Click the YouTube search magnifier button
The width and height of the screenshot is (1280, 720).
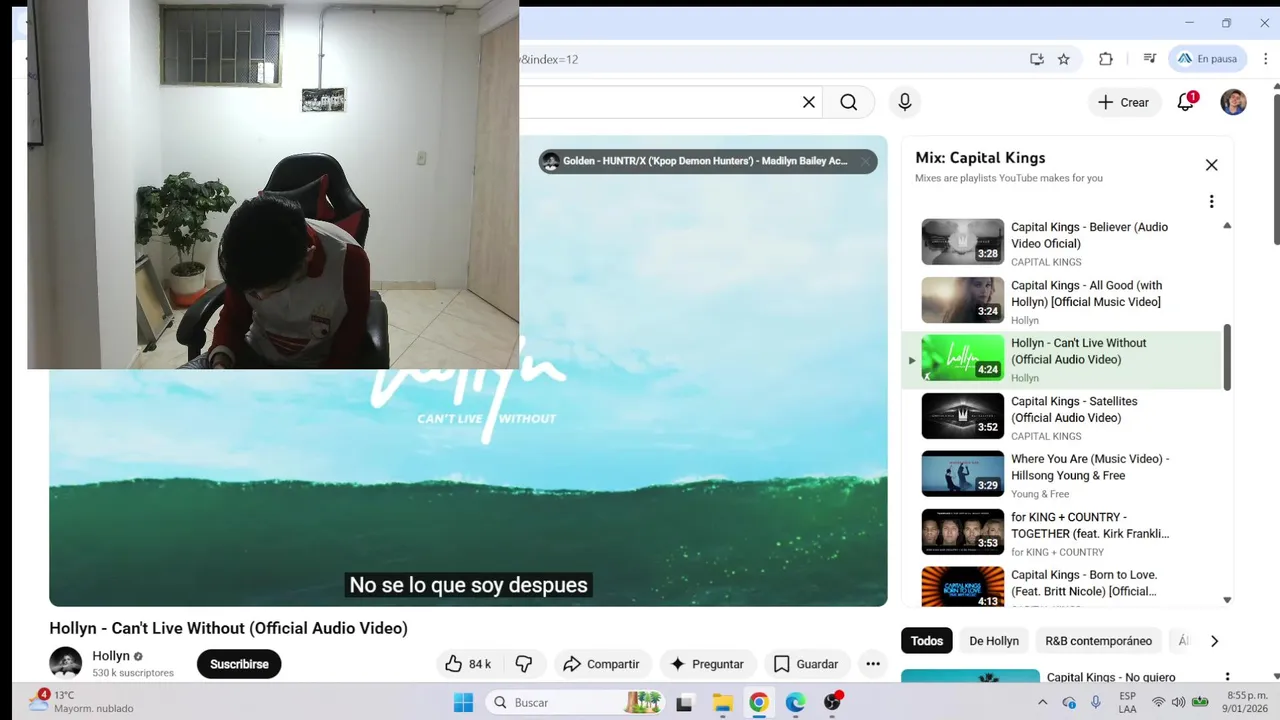(849, 102)
